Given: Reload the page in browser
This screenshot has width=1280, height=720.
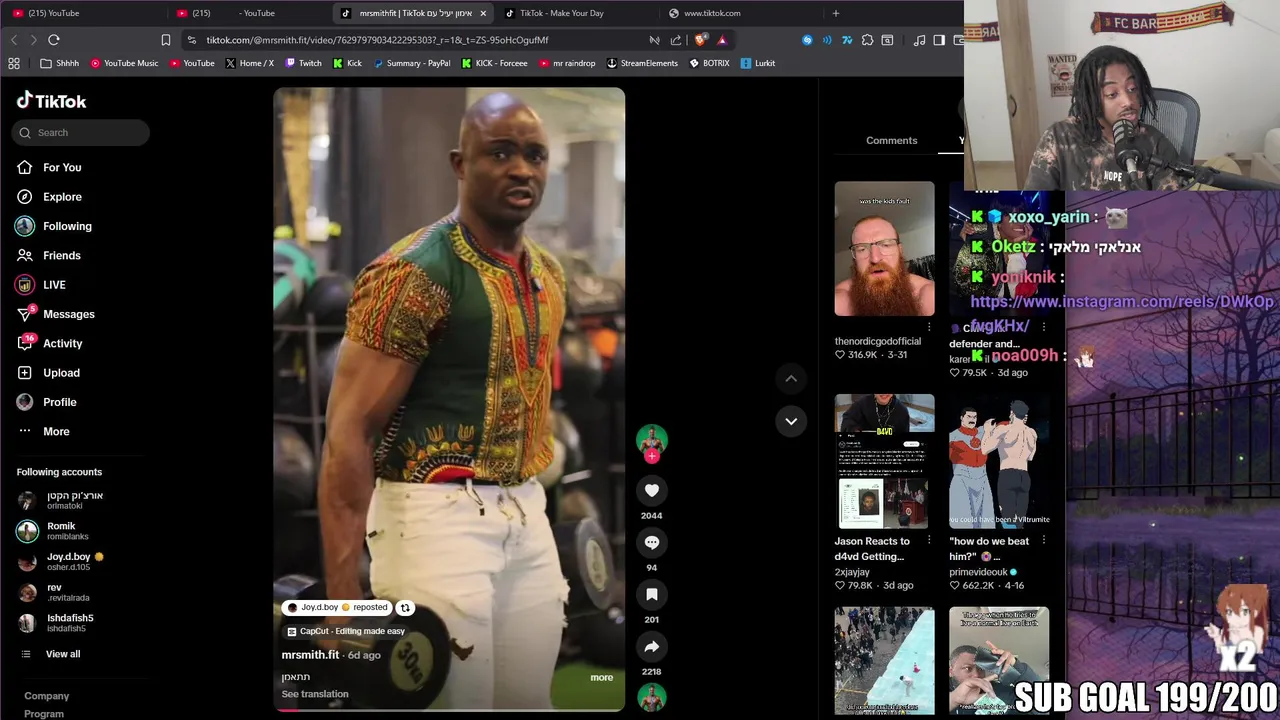Looking at the screenshot, I should pyautogui.click(x=54, y=40).
